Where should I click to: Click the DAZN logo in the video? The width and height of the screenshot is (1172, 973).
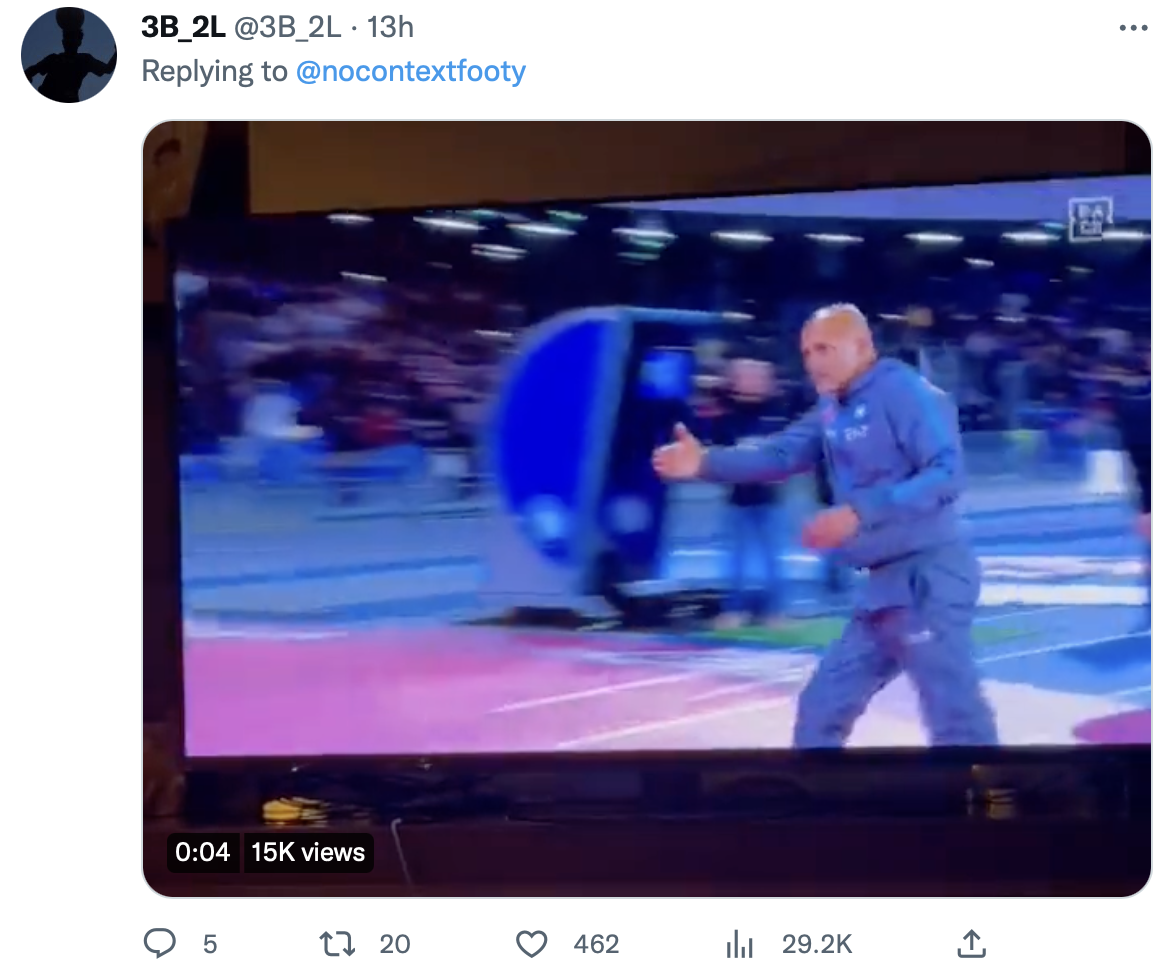click(1091, 218)
